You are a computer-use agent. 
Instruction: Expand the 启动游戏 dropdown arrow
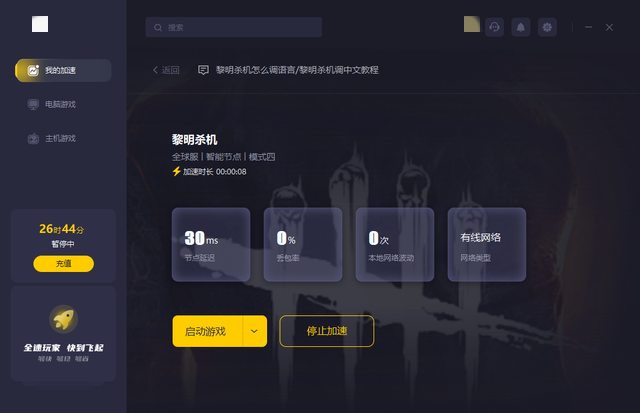(255, 331)
